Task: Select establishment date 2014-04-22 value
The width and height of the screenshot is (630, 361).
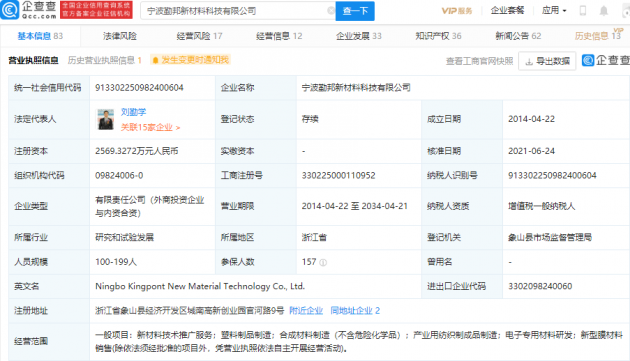Action: [x=531, y=119]
